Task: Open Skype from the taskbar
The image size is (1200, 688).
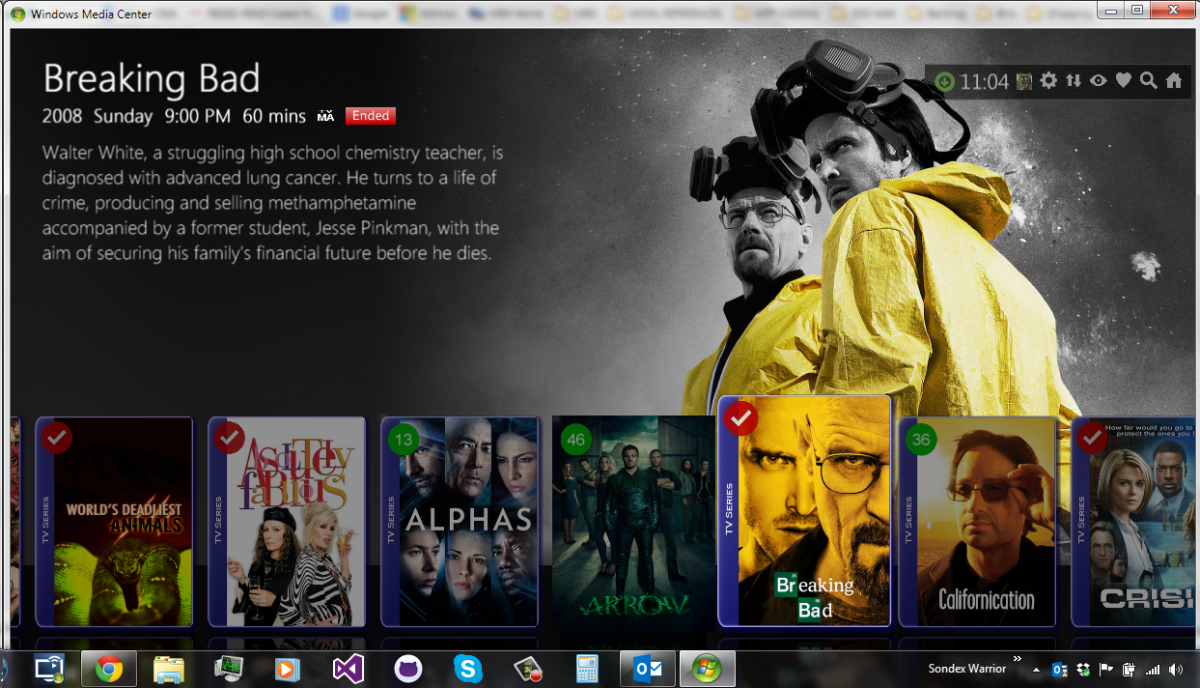Action: (x=468, y=669)
